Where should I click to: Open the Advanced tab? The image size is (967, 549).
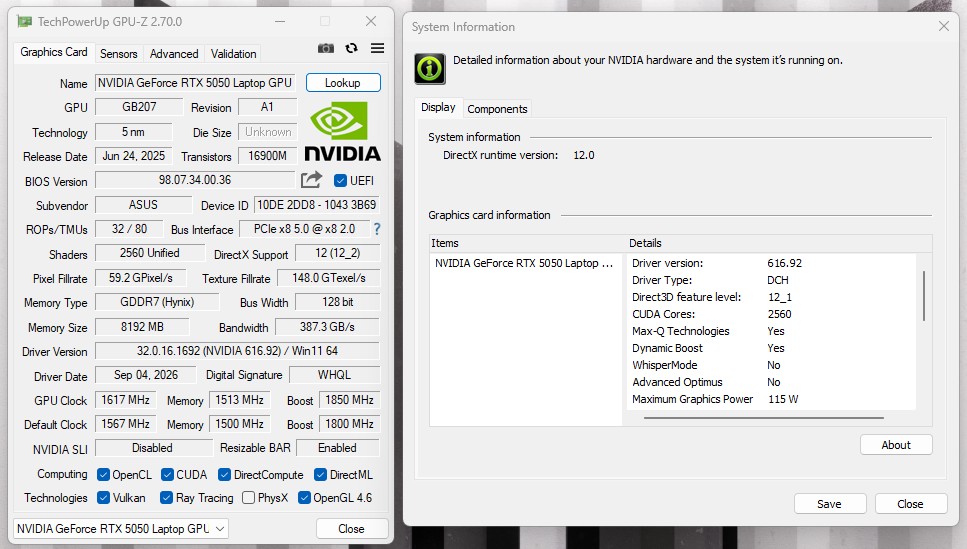tap(174, 54)
